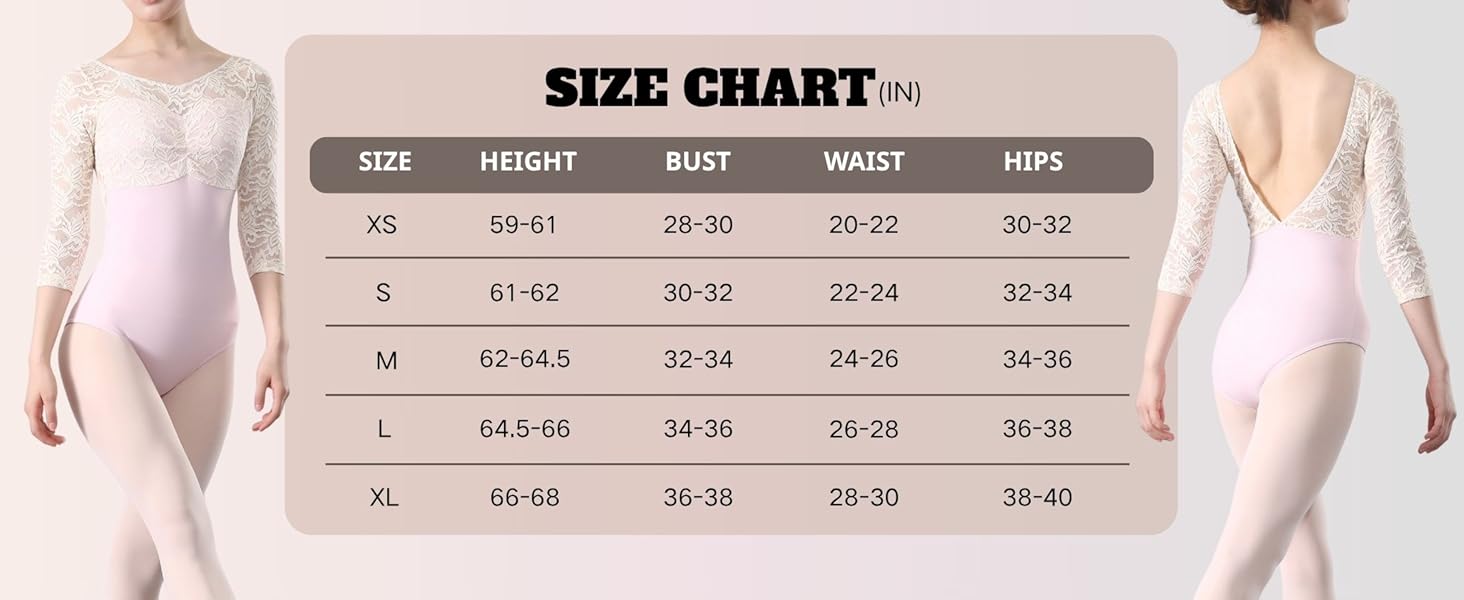
Task: Click the L size row label
Action: coord(384,429)
